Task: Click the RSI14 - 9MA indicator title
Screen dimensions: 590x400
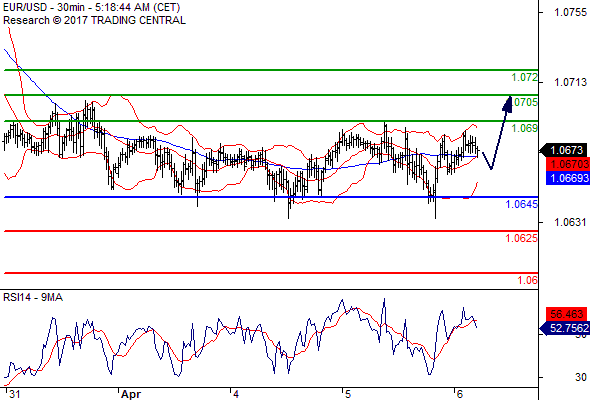Action: (33, 297)
